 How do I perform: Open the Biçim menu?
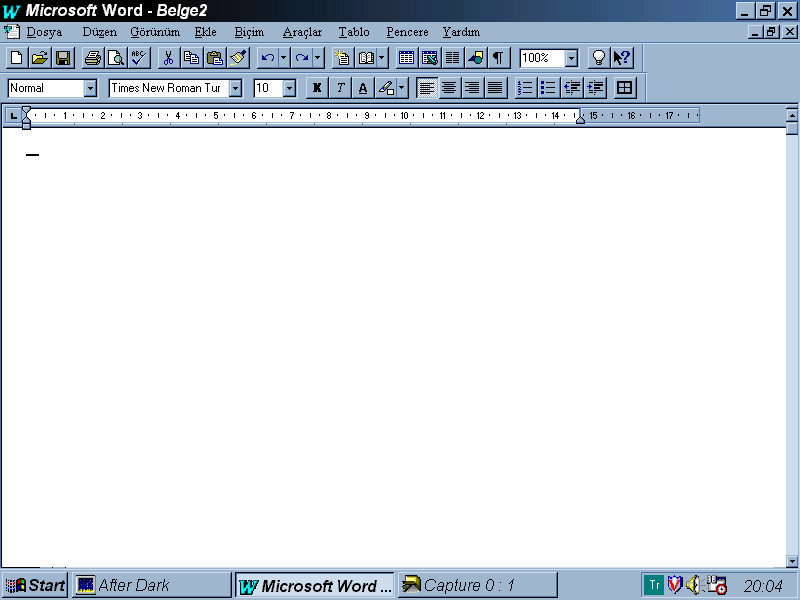click(249, 32)
